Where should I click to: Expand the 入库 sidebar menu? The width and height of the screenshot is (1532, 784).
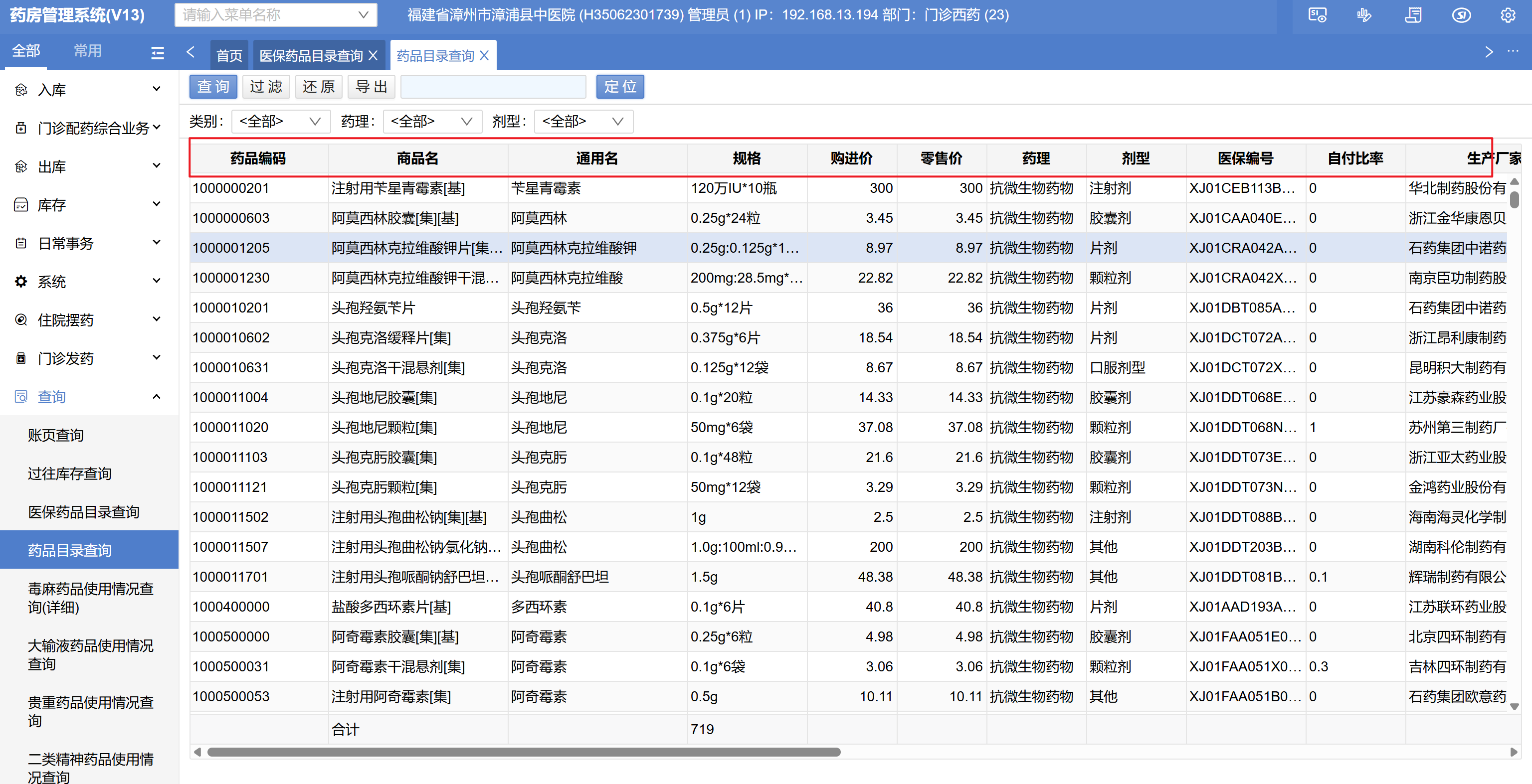tap(88, 90)
